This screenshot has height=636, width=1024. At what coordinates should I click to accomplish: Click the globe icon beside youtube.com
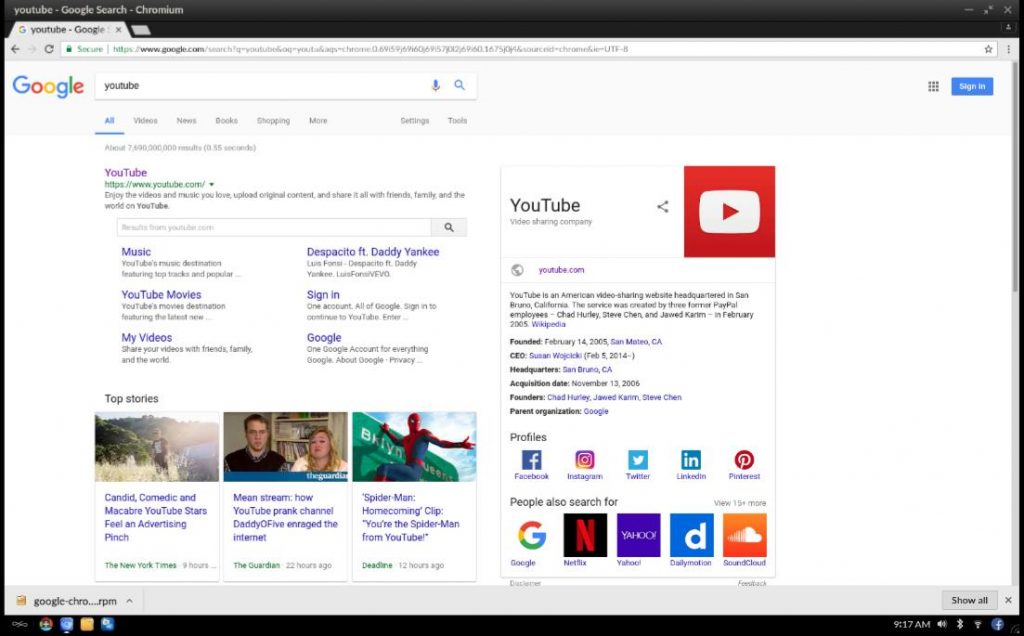(517, 270)
